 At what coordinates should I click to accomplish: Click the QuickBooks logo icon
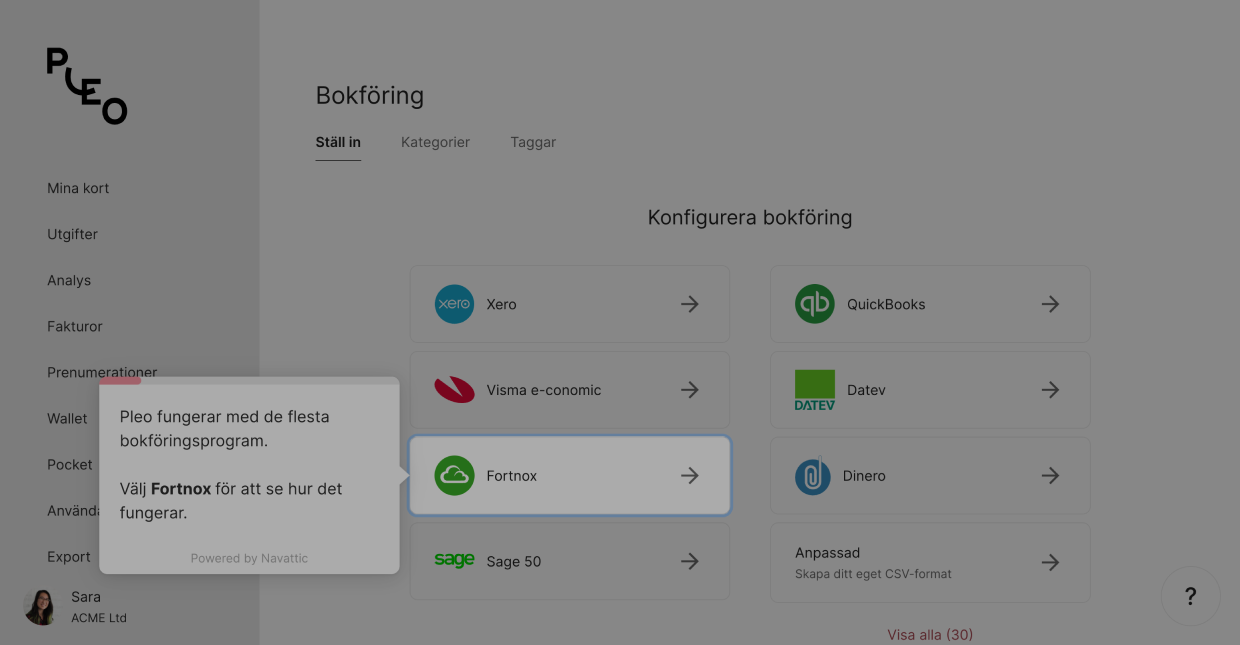click(x=814, y=304)
